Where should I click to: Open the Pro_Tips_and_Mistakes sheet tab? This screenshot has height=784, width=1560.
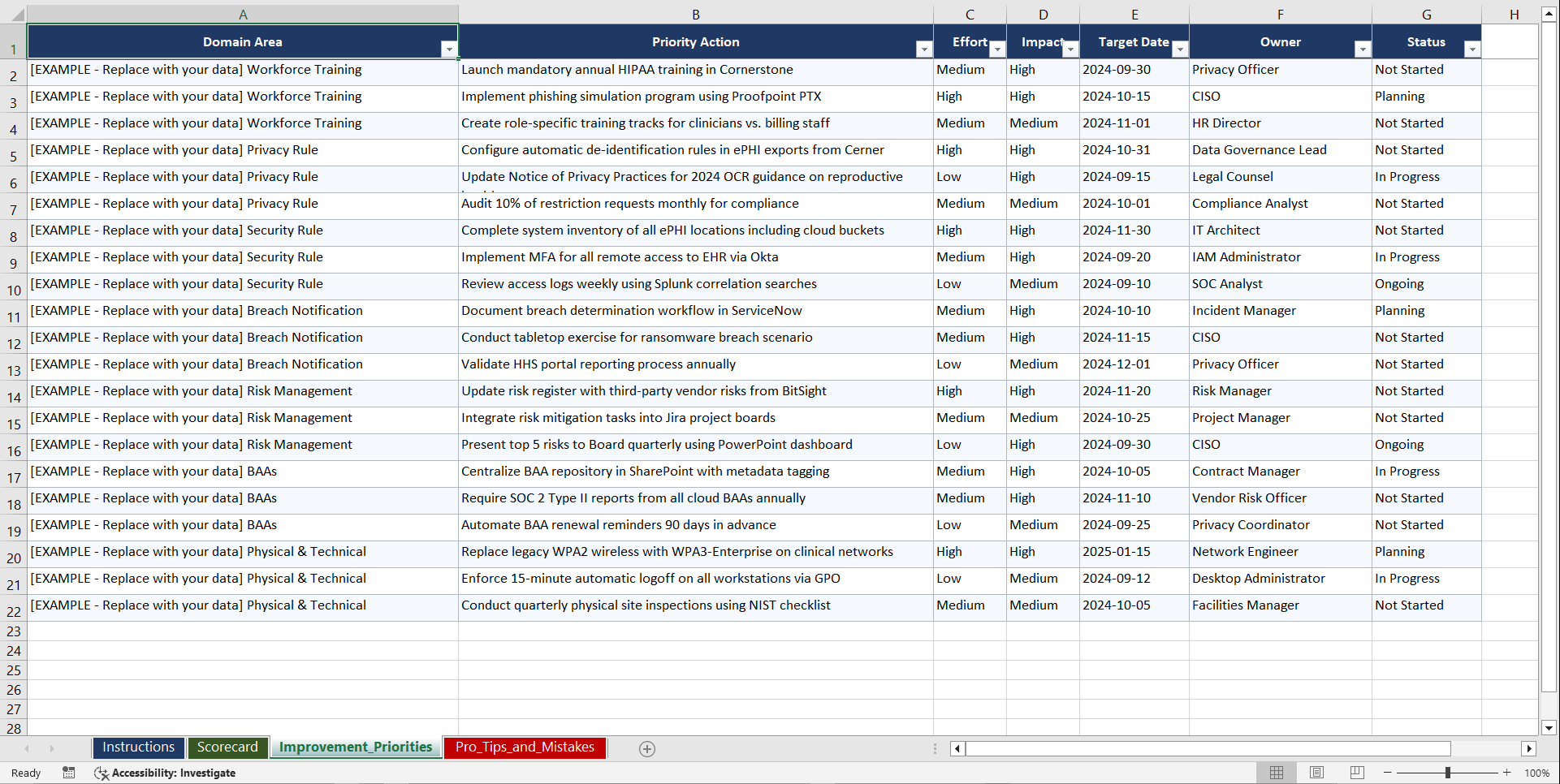[524, 747]
